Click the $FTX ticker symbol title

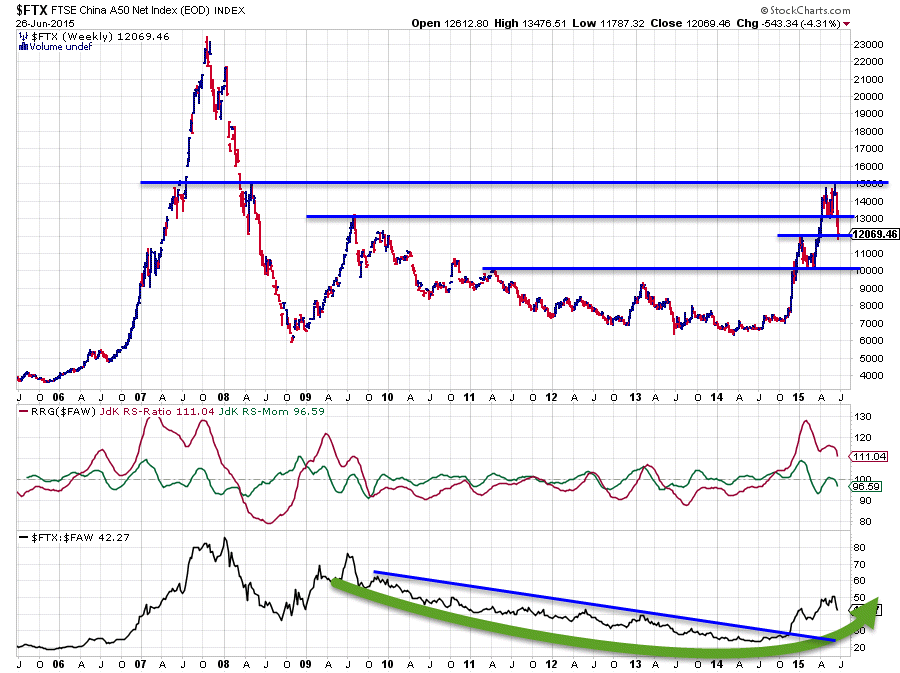coord(32,10)
